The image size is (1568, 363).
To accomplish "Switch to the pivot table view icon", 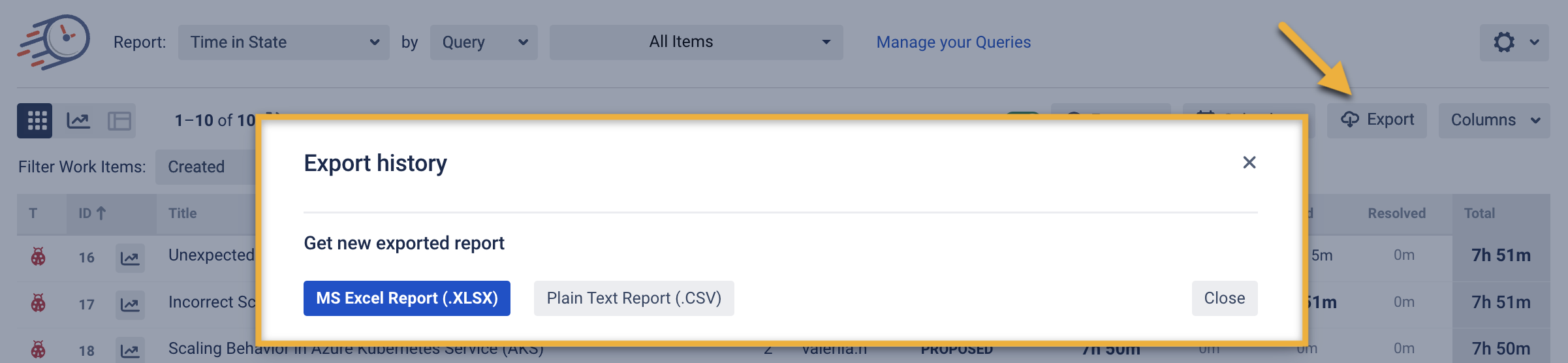I will [x=119, y=121].
